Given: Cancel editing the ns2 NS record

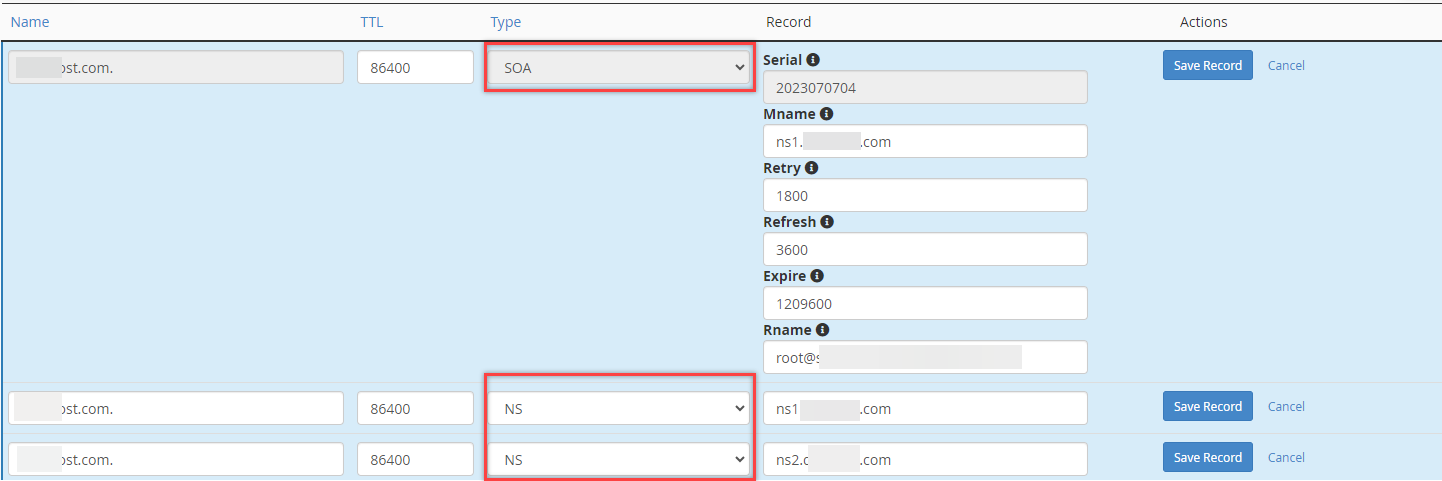Looking at the screenshot, I should [x=1286, y=458].
